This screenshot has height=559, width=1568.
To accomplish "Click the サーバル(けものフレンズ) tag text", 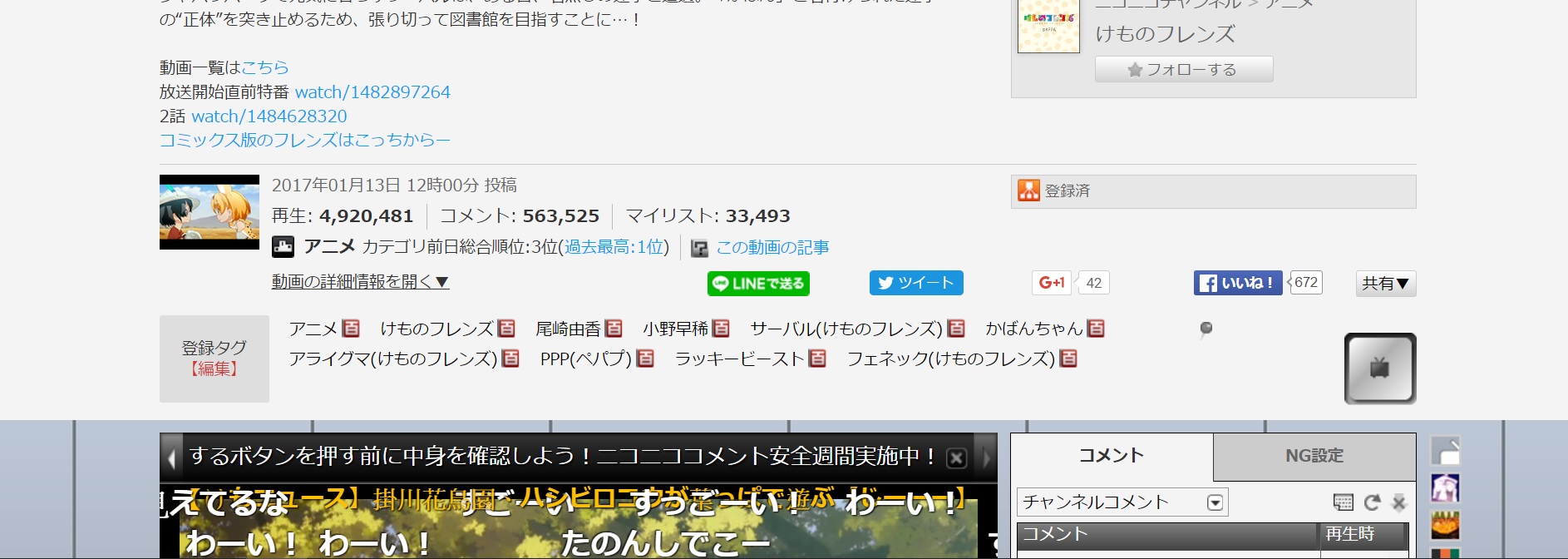I will pos(846,329).
